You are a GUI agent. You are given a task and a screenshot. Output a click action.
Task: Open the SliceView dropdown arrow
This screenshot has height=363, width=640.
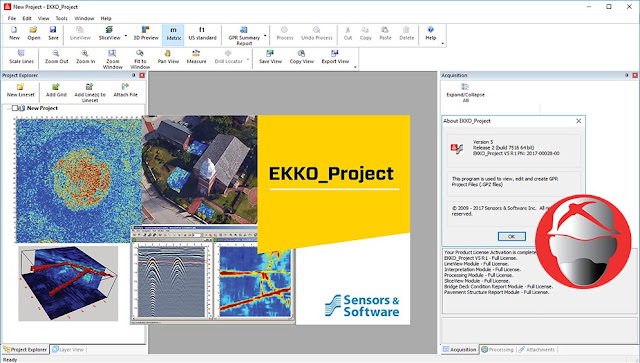click(126, 36)
